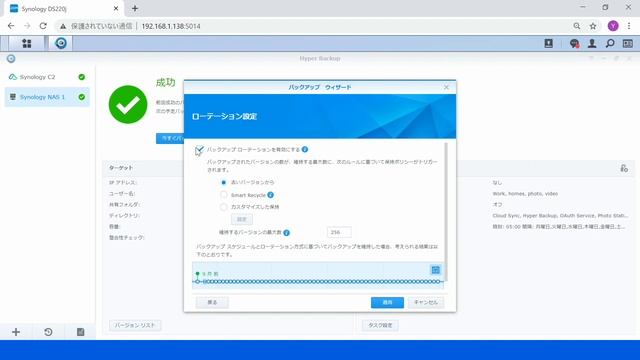Open the backup explorer restore icon

(48, 332)
